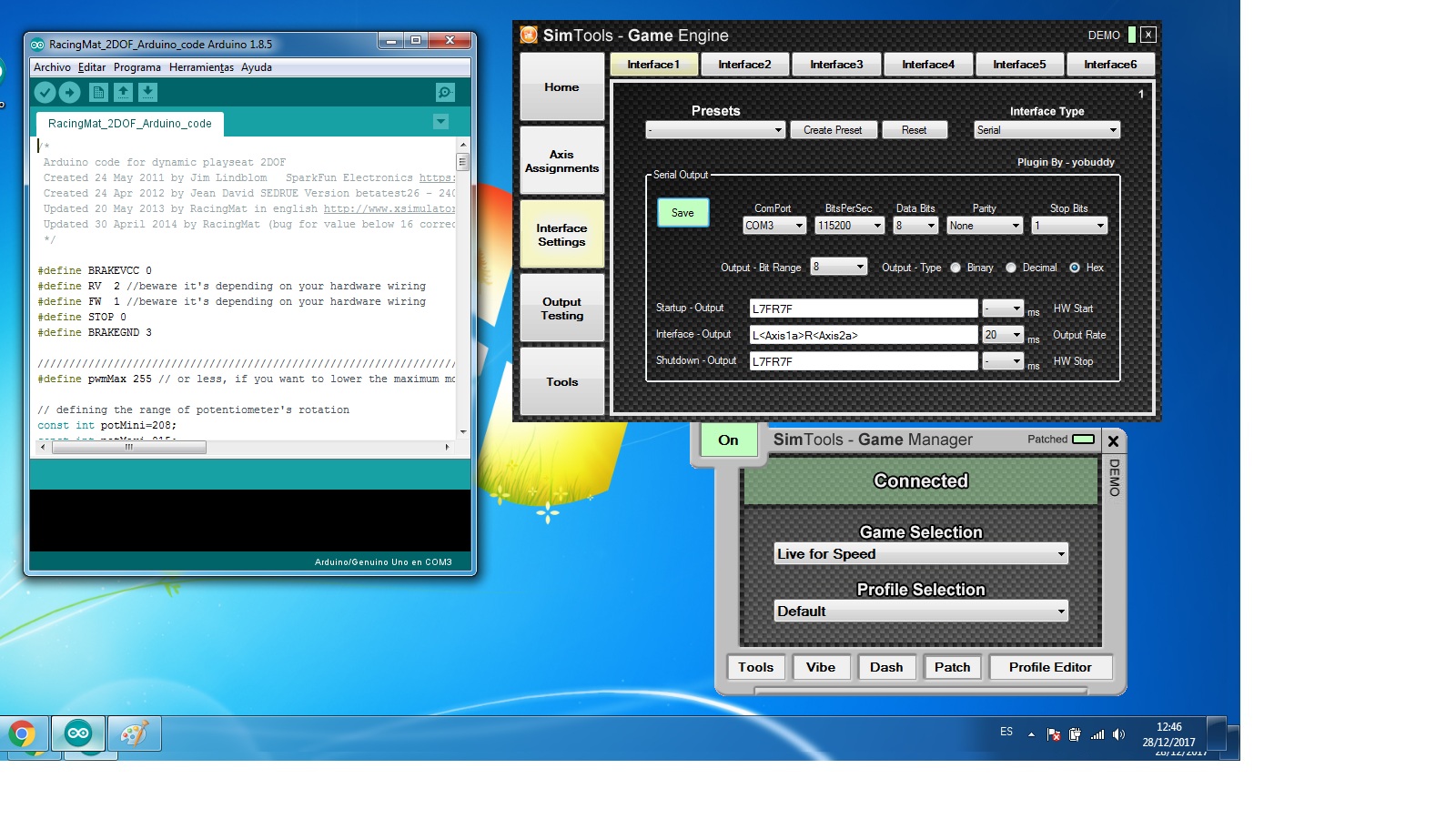
Task: Open the Output Rate 20 ms dropdown
Action: click(1004, 335)
